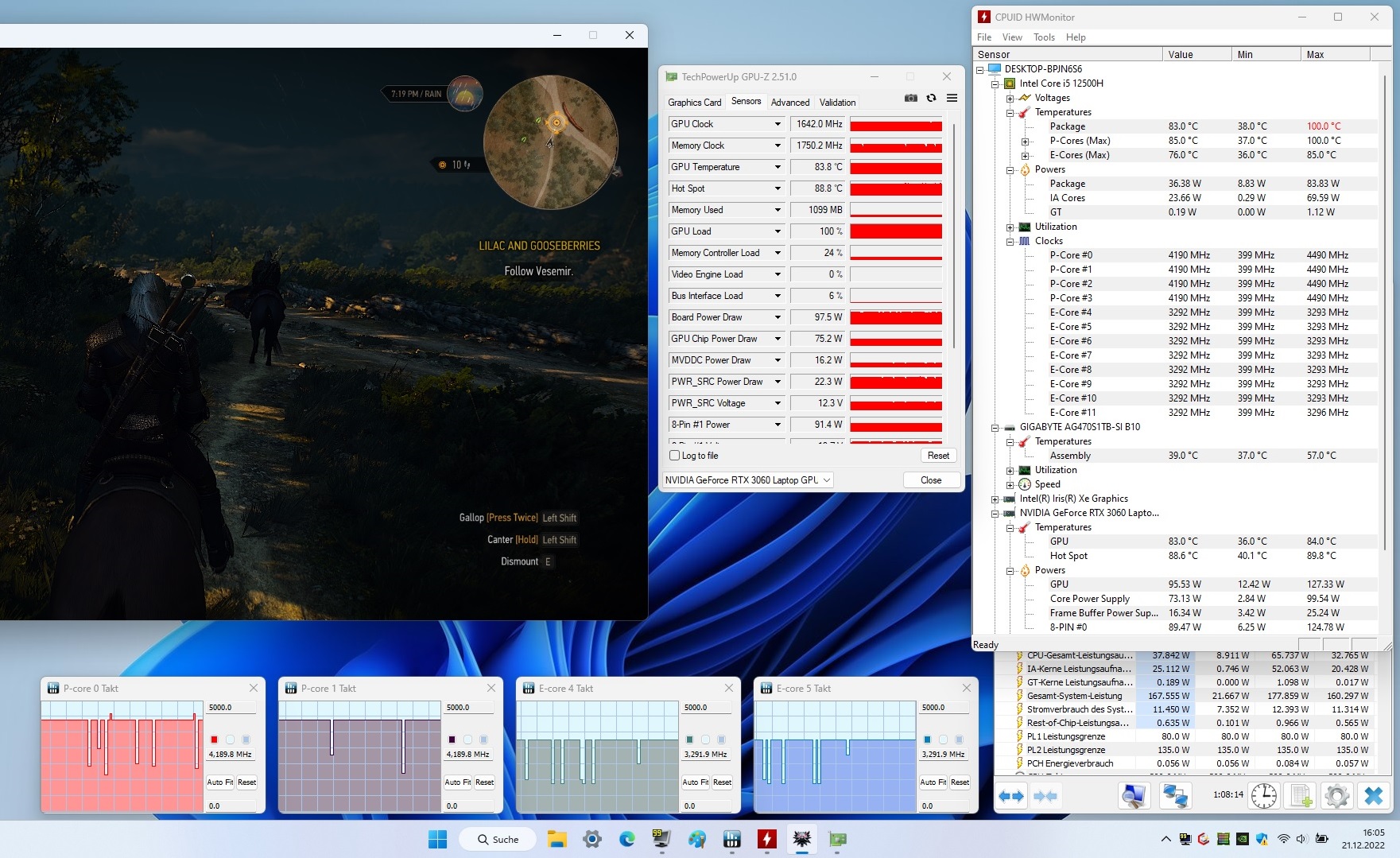Viewport: 1400px width, 858px height.
Task: Click the HWiNFO clock reset icon
Action: 1263,795
